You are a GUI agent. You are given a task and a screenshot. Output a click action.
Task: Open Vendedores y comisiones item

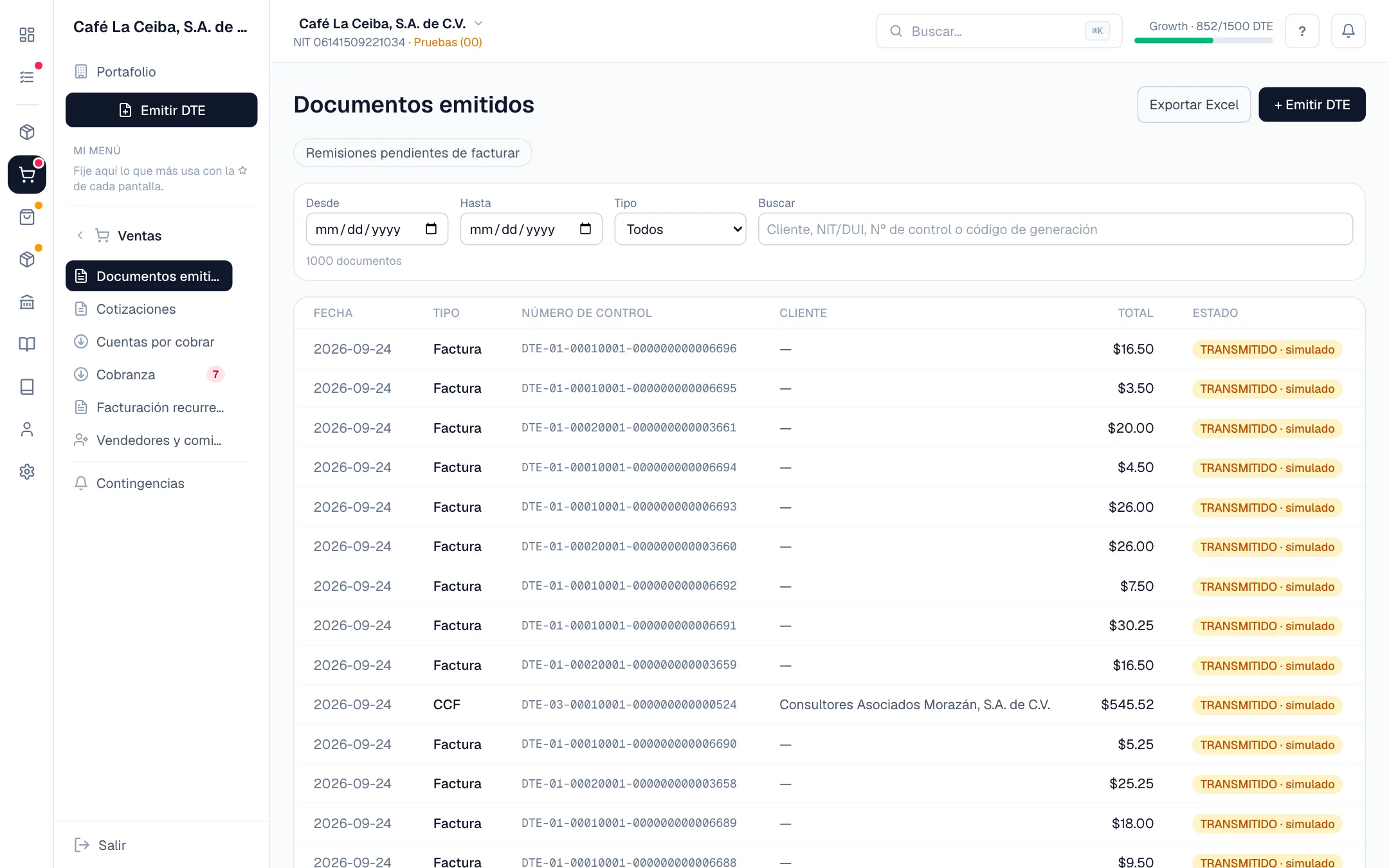[x=149, y=440]
